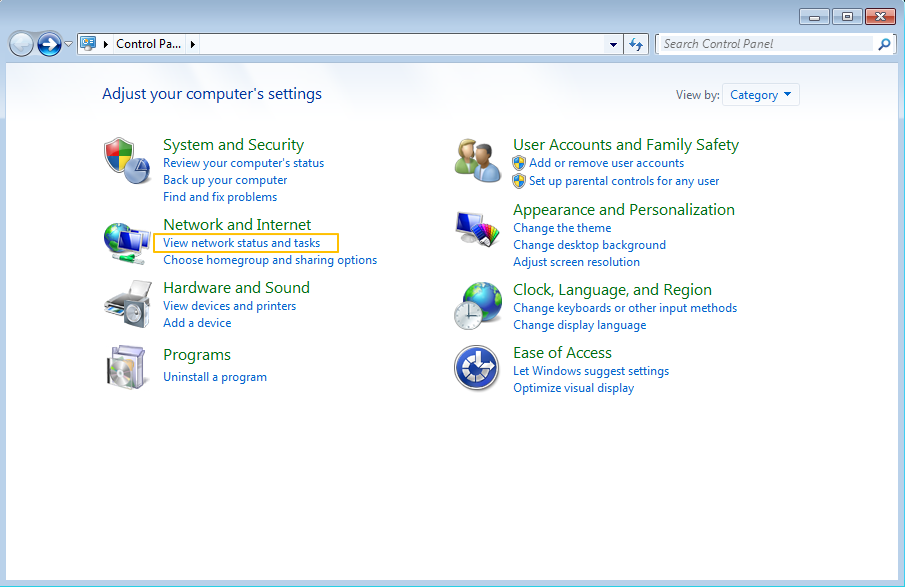Open the View by Category dropdown
905x587 pixels.
click(763, 95)
